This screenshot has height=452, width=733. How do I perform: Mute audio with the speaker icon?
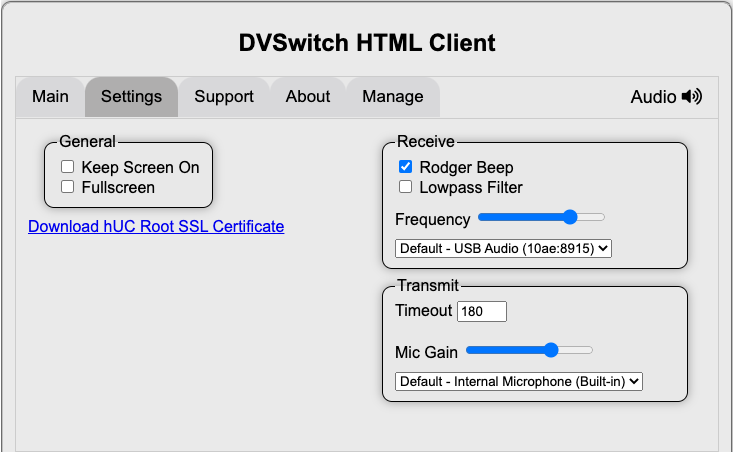click(692, 97)
